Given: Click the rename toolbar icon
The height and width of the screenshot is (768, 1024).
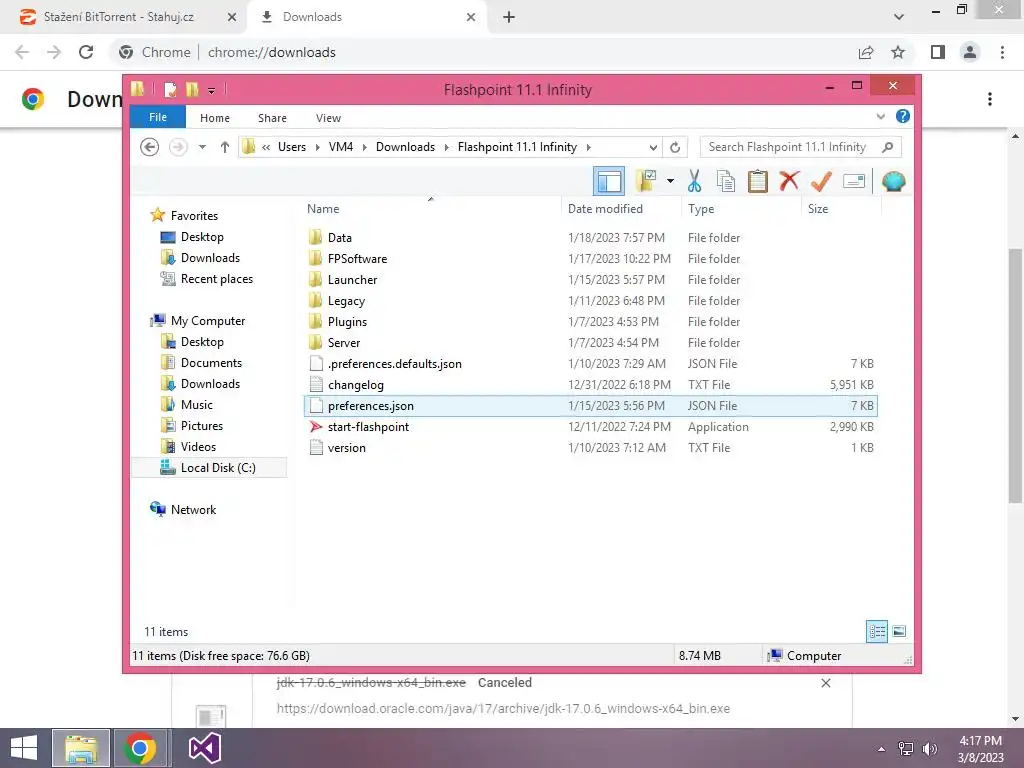Looking at the screenshot, I should point(854,181).
